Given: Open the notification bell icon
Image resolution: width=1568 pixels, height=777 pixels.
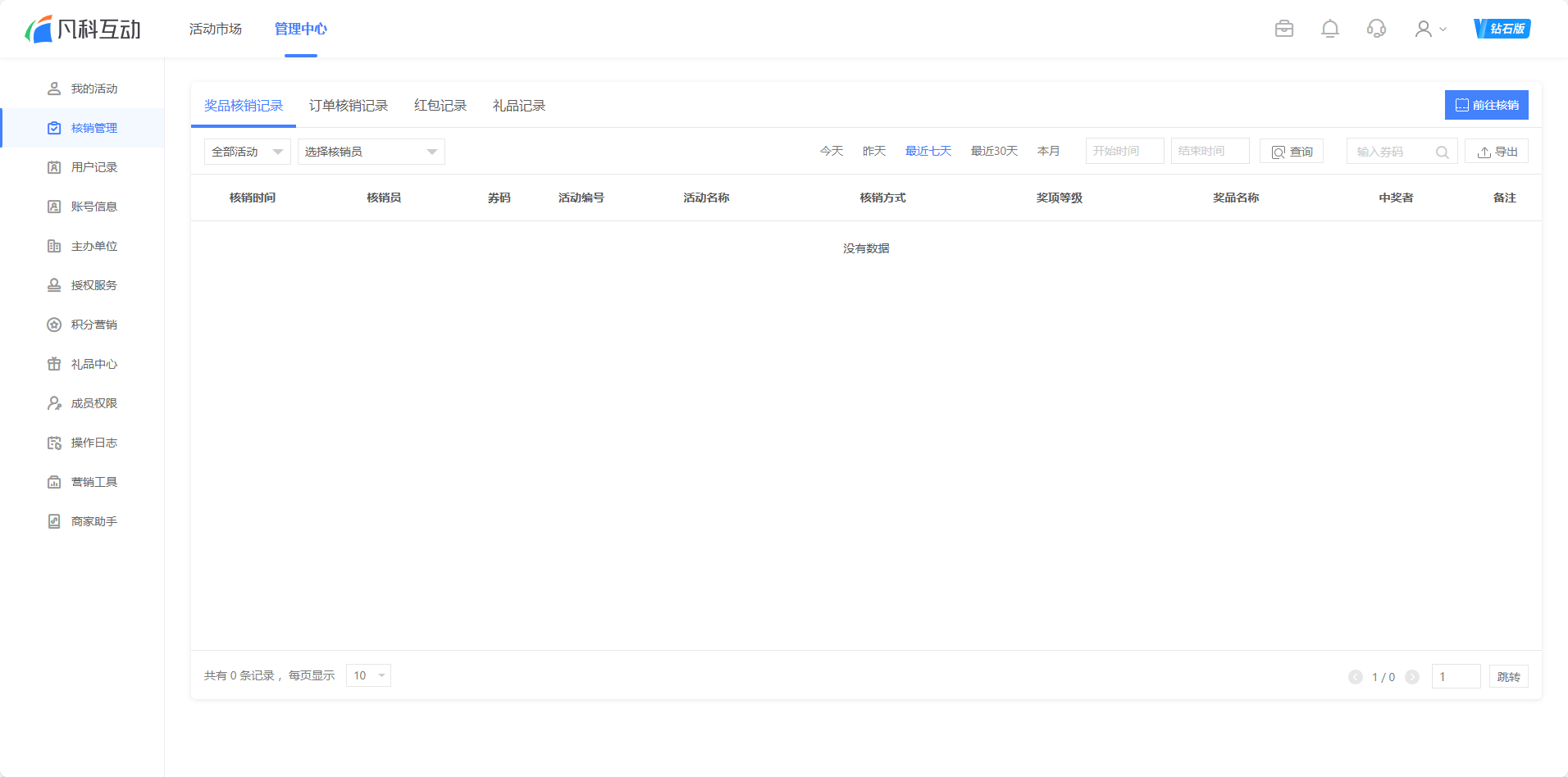Looking at the screenshot, I should tap(1329, 29).
